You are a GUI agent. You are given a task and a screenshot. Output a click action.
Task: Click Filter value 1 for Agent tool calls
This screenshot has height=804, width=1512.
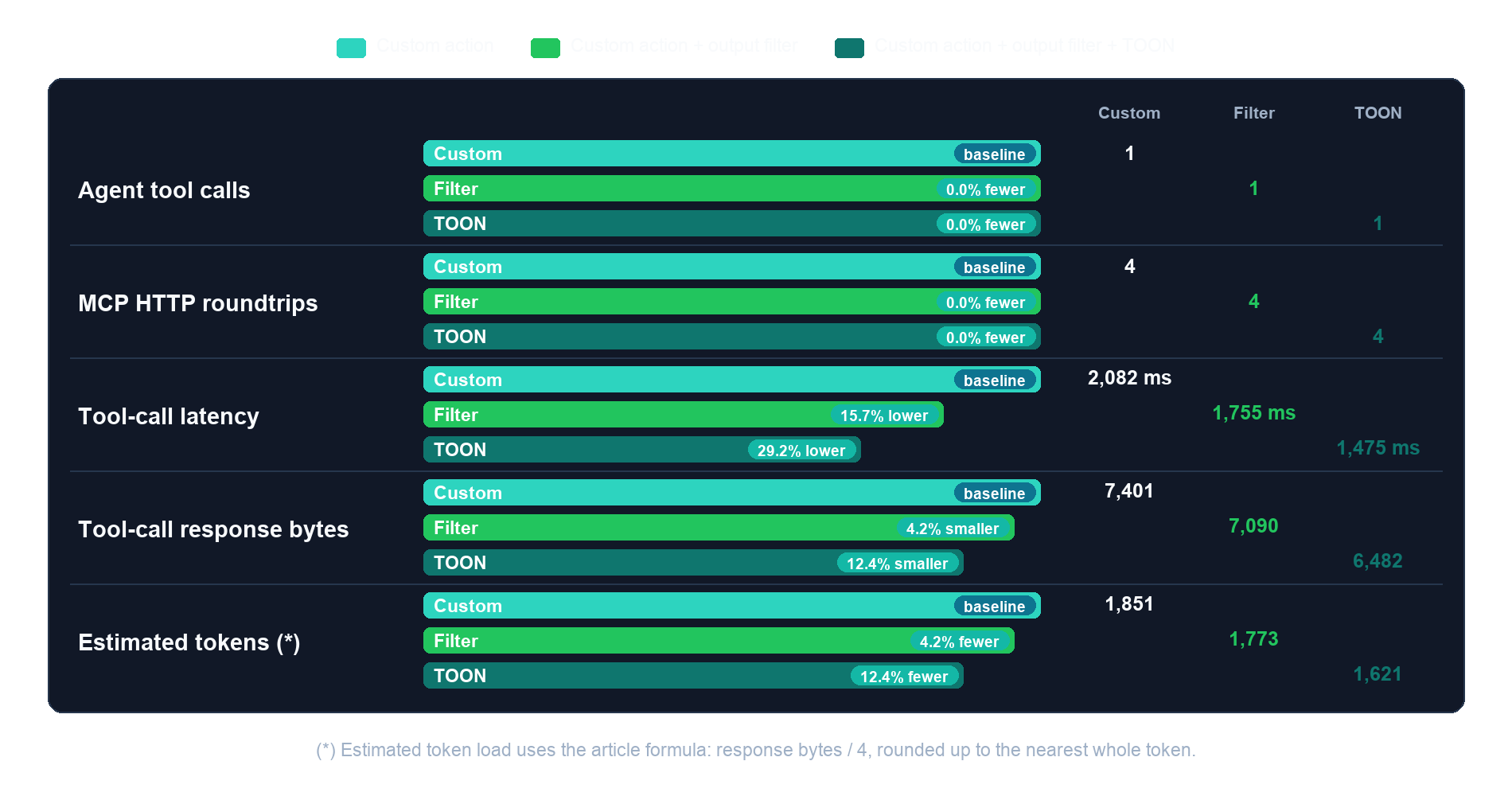(1254, 189)
